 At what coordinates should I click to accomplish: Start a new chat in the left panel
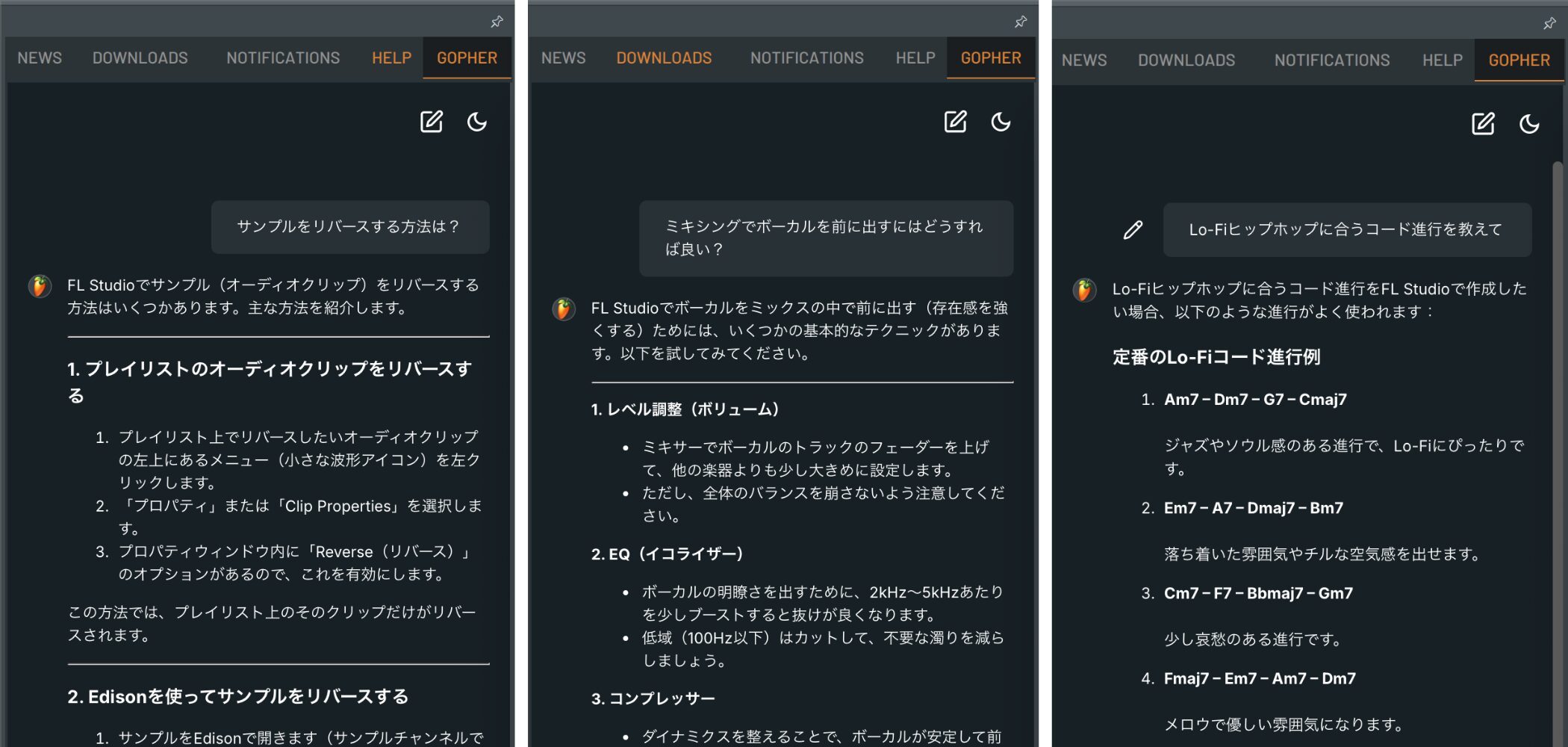click(432, 122)
